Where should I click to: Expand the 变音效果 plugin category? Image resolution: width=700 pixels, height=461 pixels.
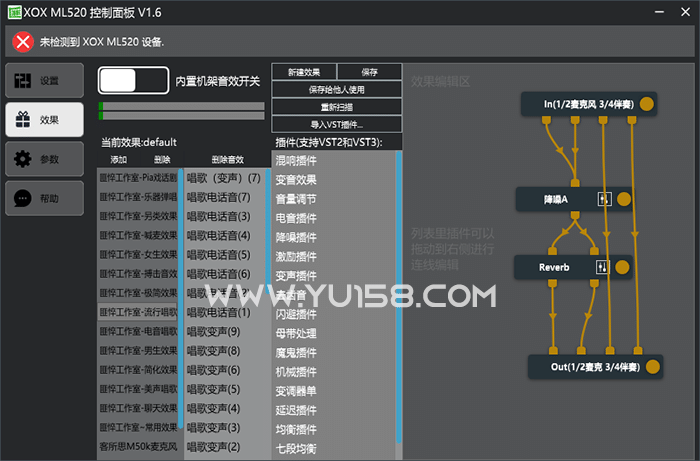[x=333, y=180]
